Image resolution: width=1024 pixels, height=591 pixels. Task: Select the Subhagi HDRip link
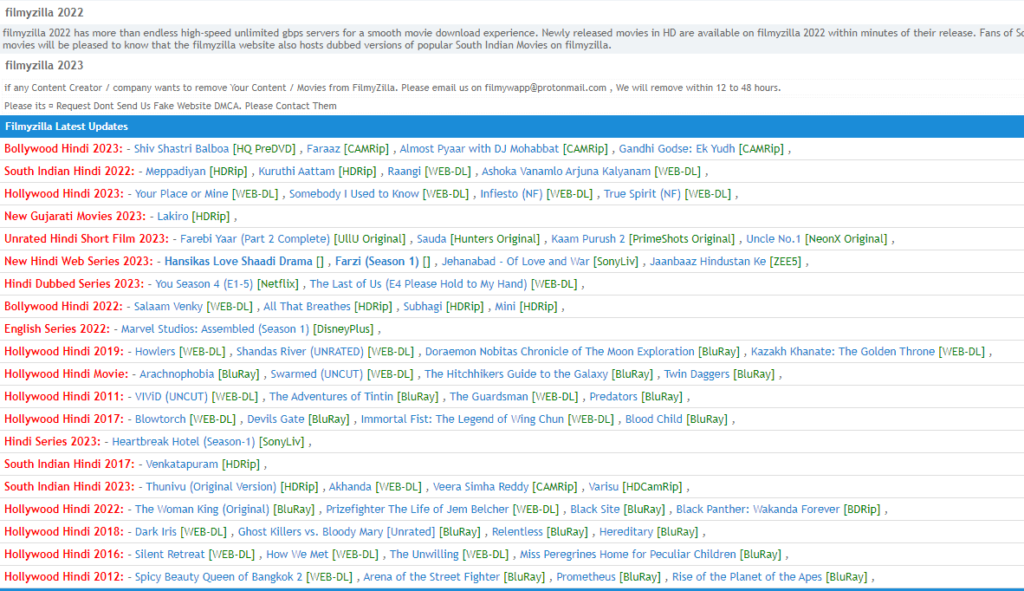point(423,306)
